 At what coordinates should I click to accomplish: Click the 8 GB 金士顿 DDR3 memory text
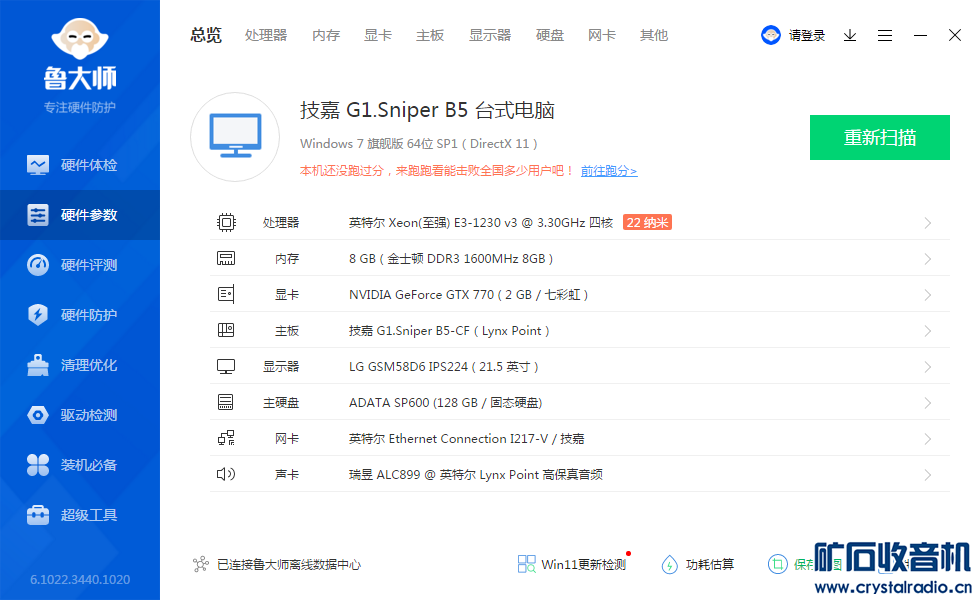451,259
